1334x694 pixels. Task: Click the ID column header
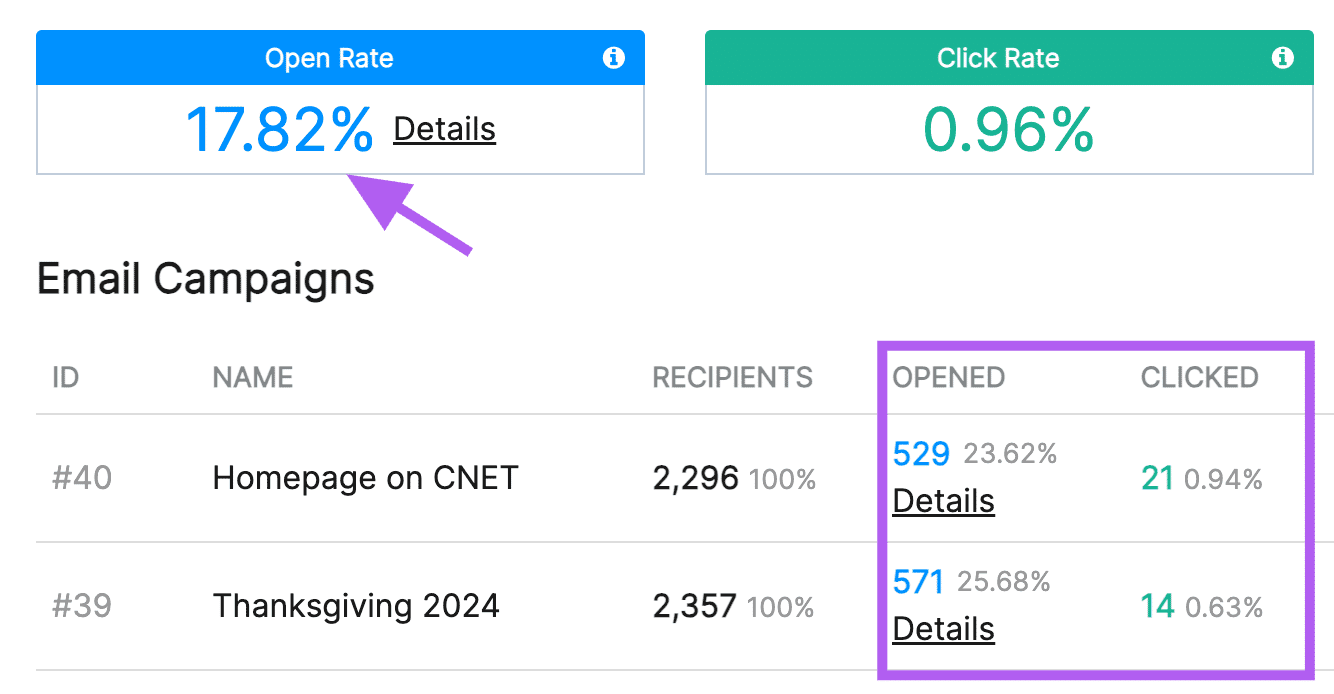tap(65, 377)
